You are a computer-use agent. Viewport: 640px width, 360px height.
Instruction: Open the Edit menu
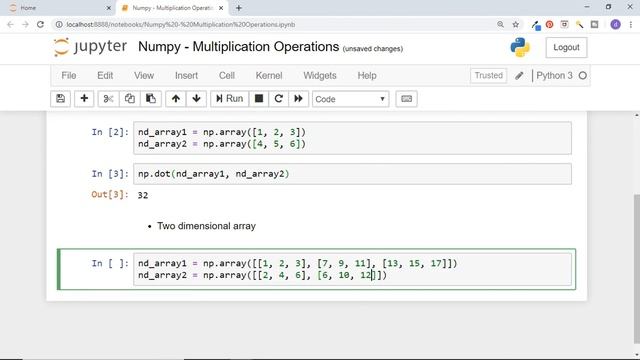tap(105, 76)
